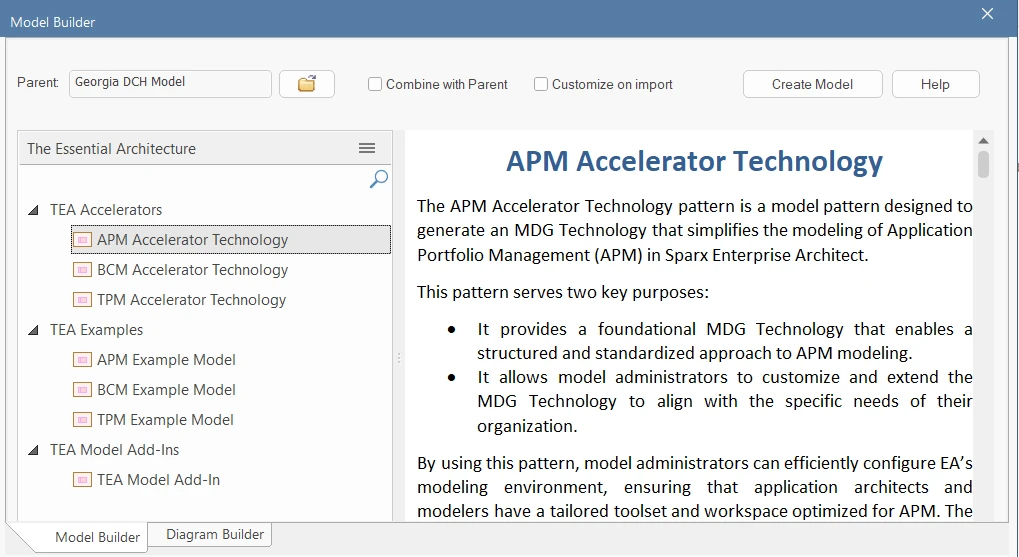
Task: Click the TEA Examples group label
Action: point(96,330)
